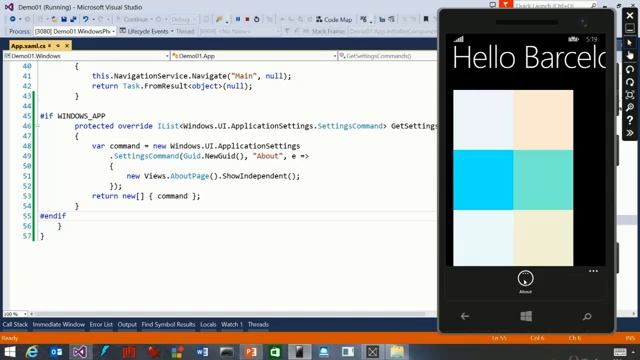The image size is (640, 360).
Task: Stop debugging with the red square
Action: coord(247,19)
